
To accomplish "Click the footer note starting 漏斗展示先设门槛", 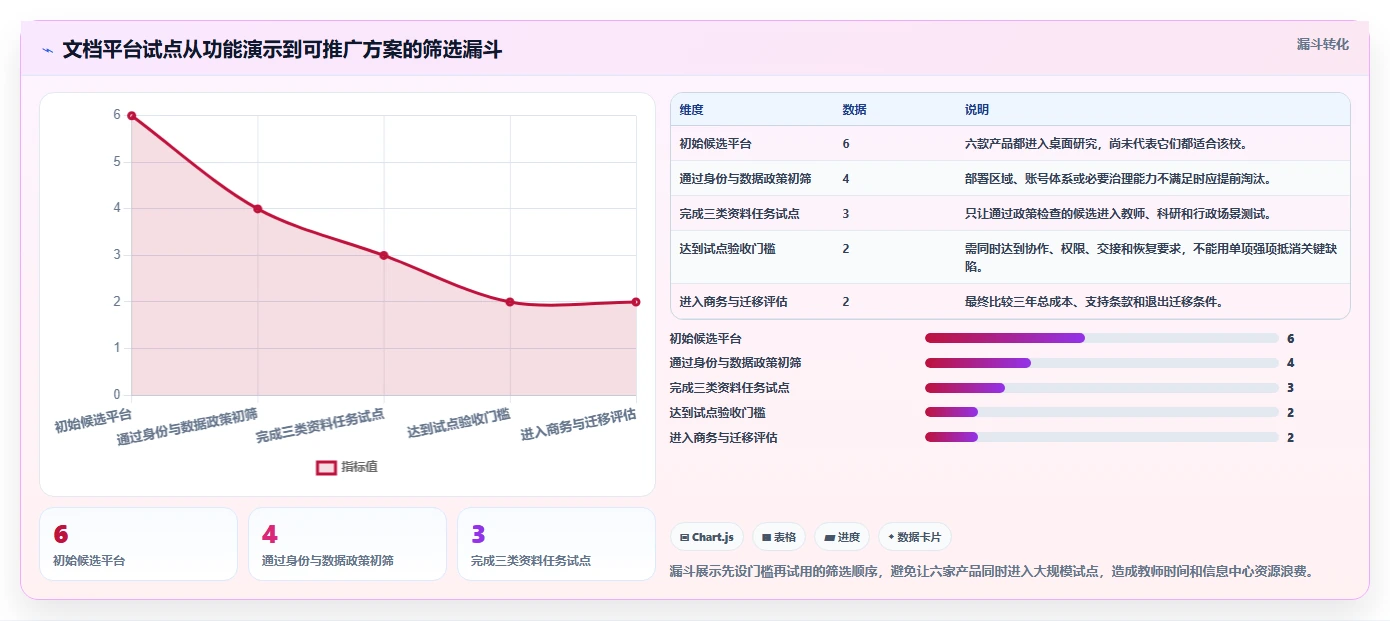I will [x=990, y=571].
